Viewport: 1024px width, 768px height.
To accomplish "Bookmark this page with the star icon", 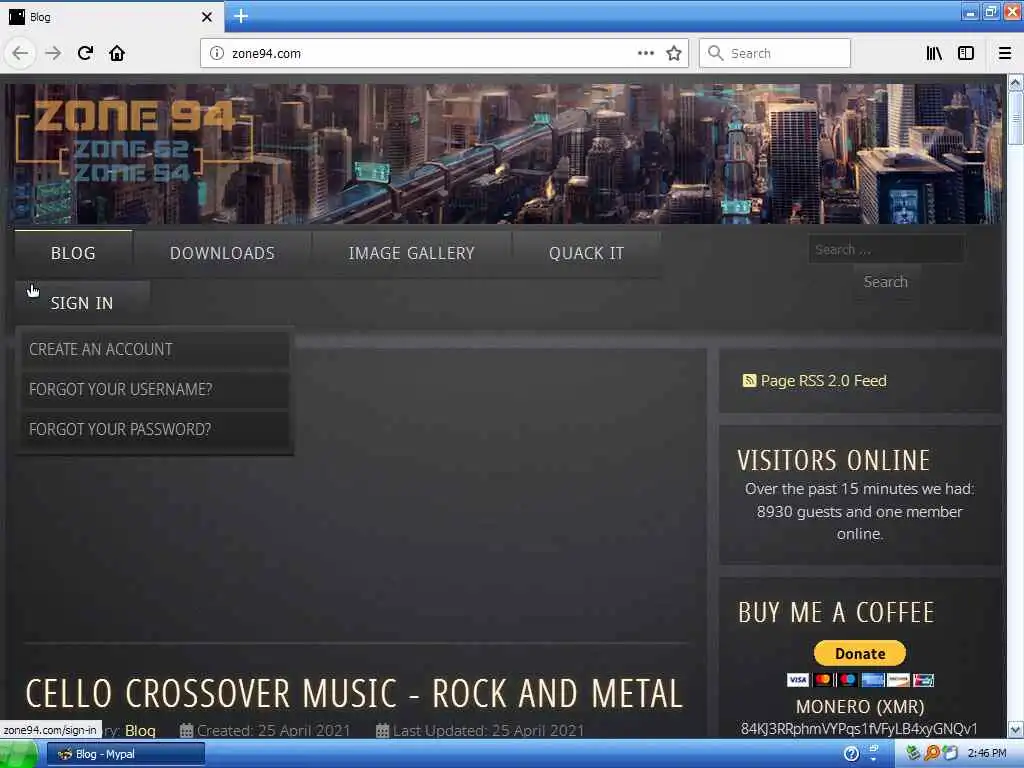I will [674, 53].
